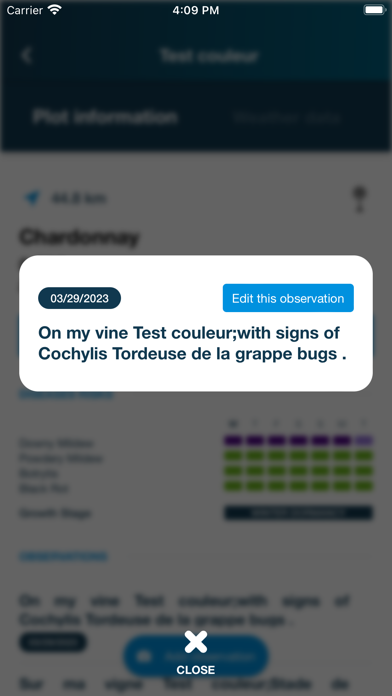The height and width of the screenshot is (696, 392).
Task: Click the map pin icon at right
Action: (359, 199)
